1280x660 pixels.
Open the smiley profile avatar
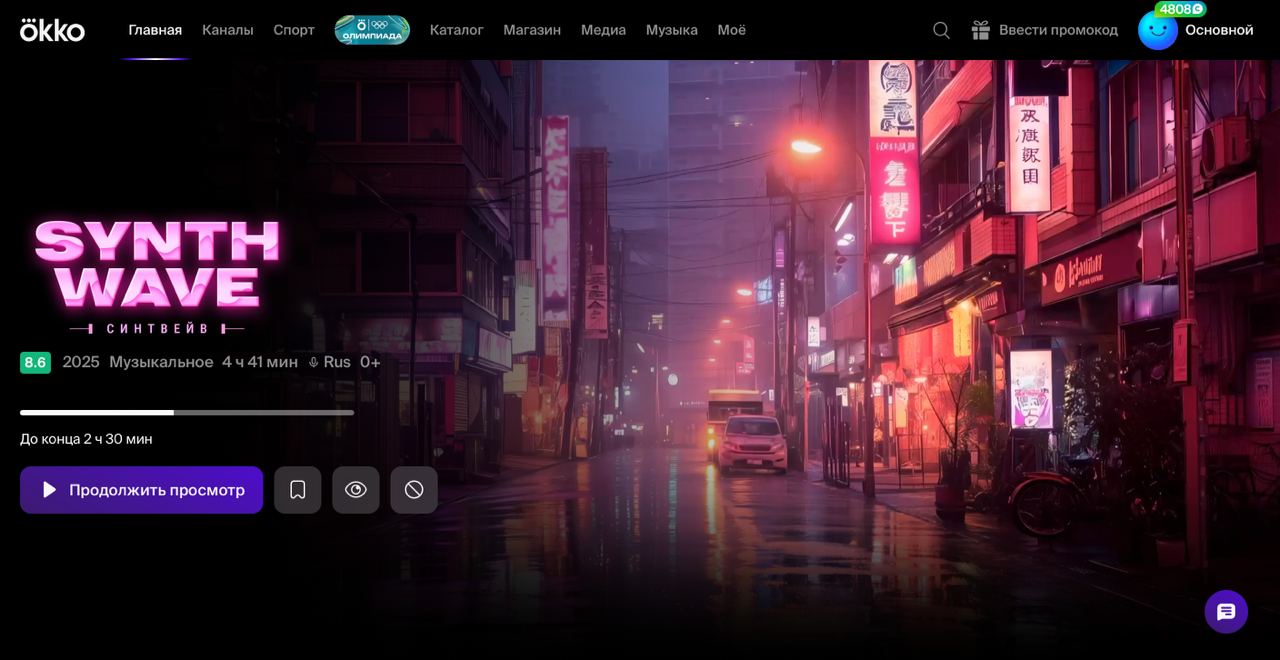coord(1157,31)
